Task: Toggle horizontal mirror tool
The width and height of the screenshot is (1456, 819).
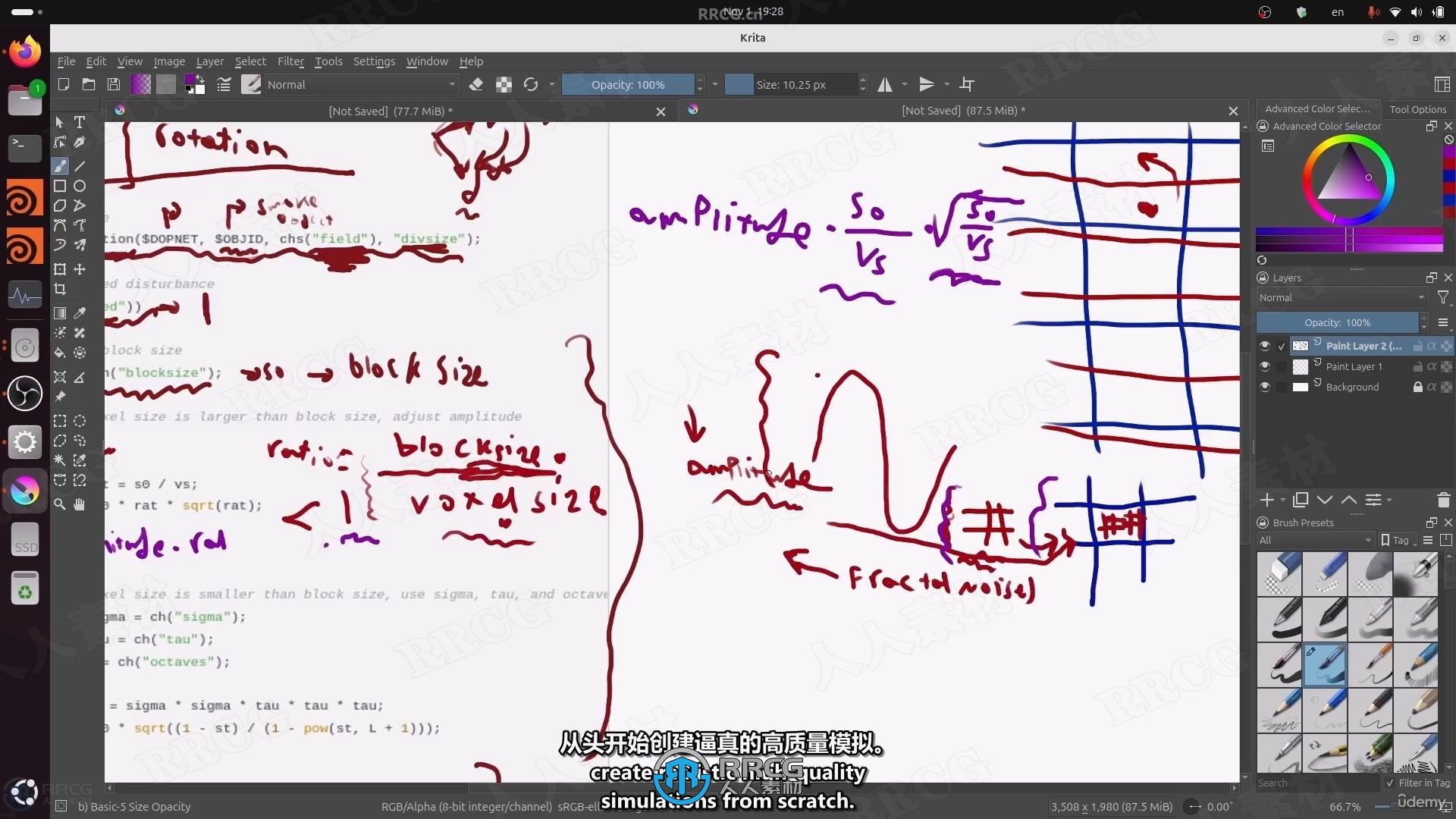Action: pyautogui.click(x=885, y=84)
